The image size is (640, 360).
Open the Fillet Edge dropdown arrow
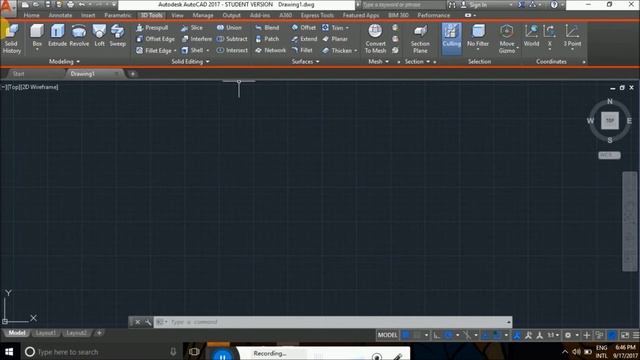click(175, 51)
